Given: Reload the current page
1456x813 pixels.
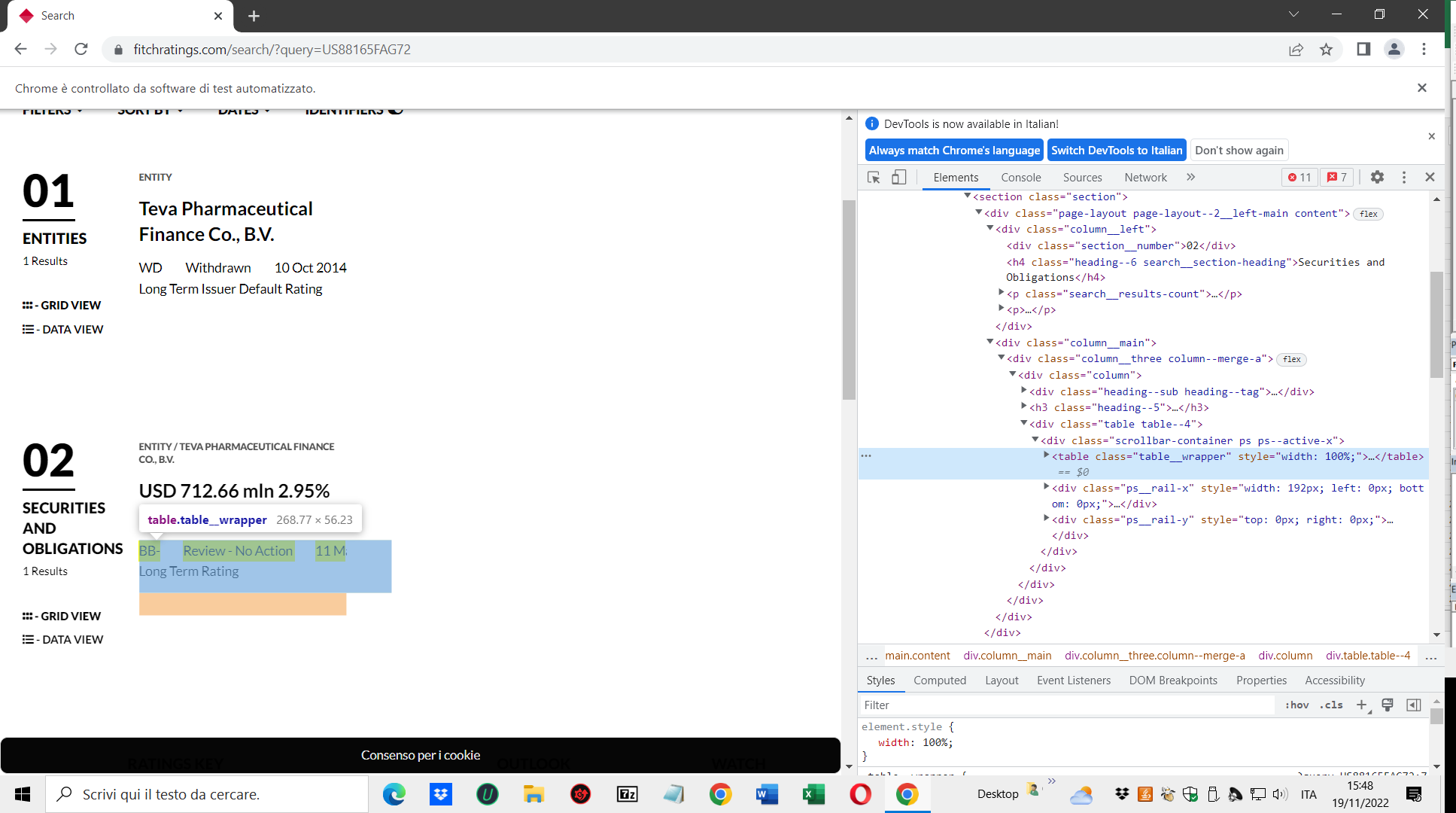Looking at the screenshot, I should [81, 49].
